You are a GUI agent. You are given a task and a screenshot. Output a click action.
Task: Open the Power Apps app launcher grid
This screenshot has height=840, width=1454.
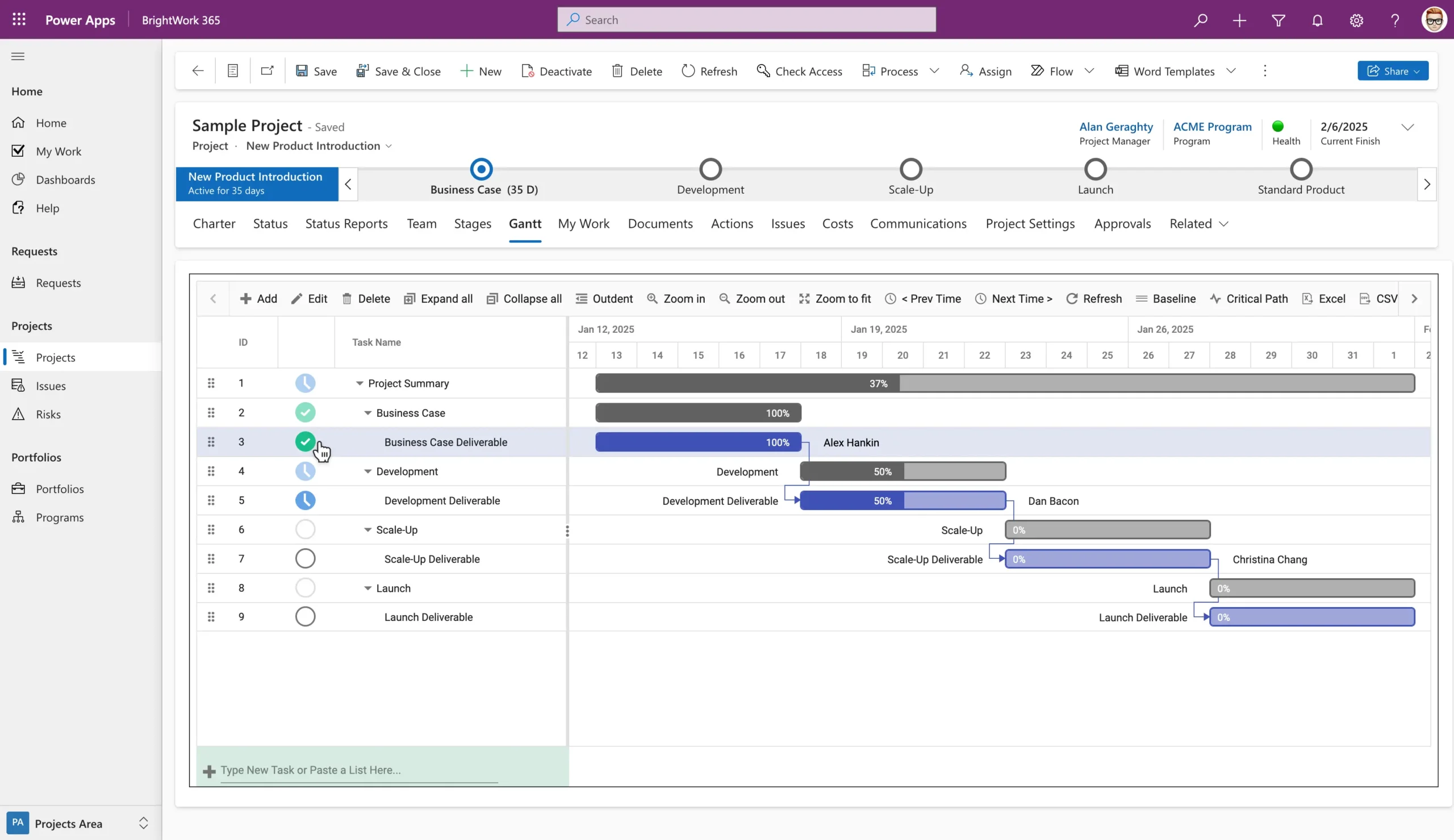click(19, 20)
